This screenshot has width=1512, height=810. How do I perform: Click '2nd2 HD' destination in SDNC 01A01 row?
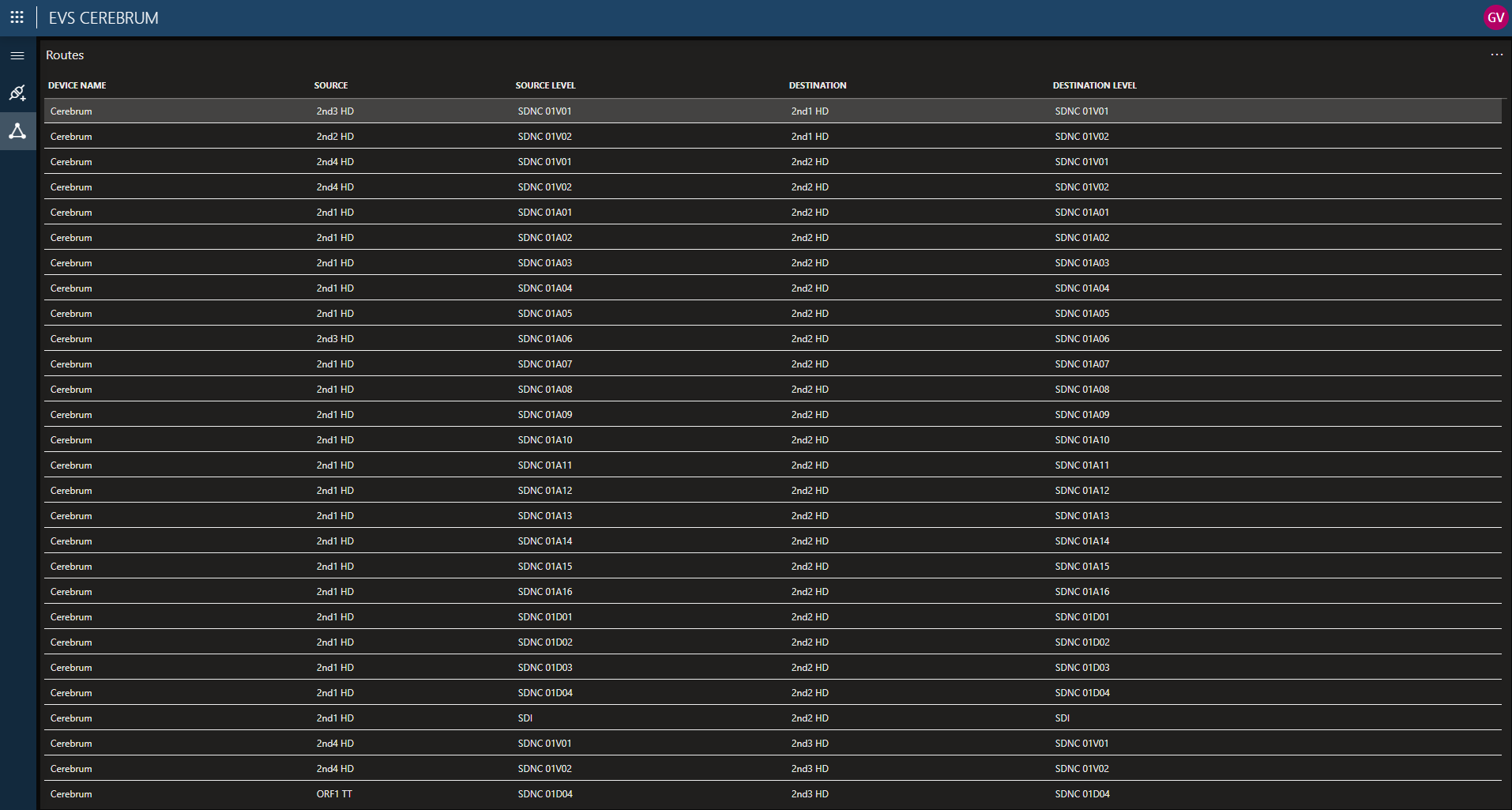(810, 213)
